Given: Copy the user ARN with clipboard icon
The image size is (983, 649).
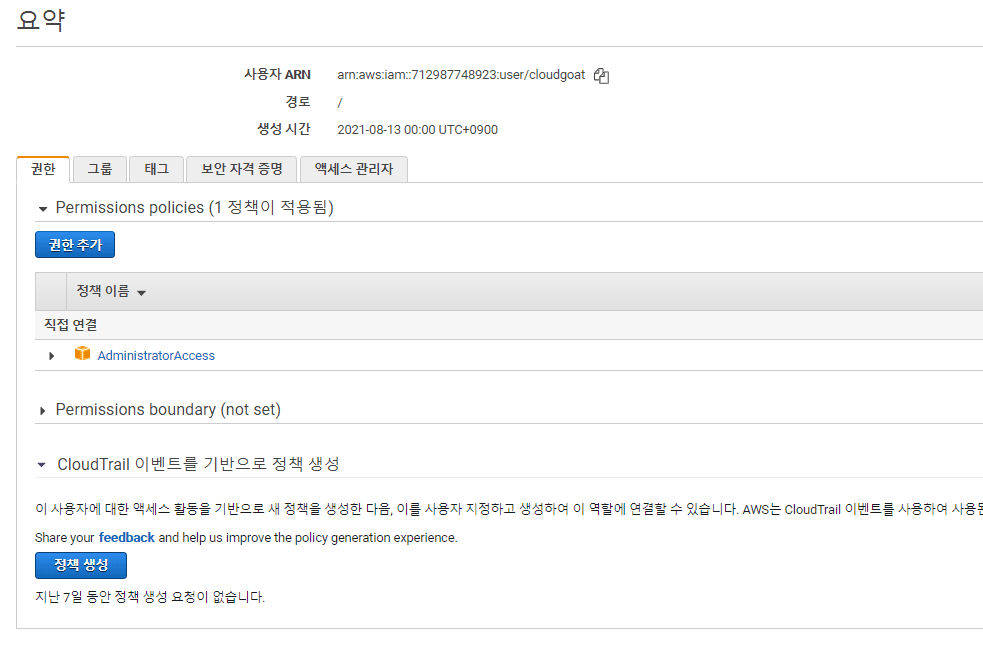Looking at the screenshot, I should pyautogui.click(x=601, y=76).
